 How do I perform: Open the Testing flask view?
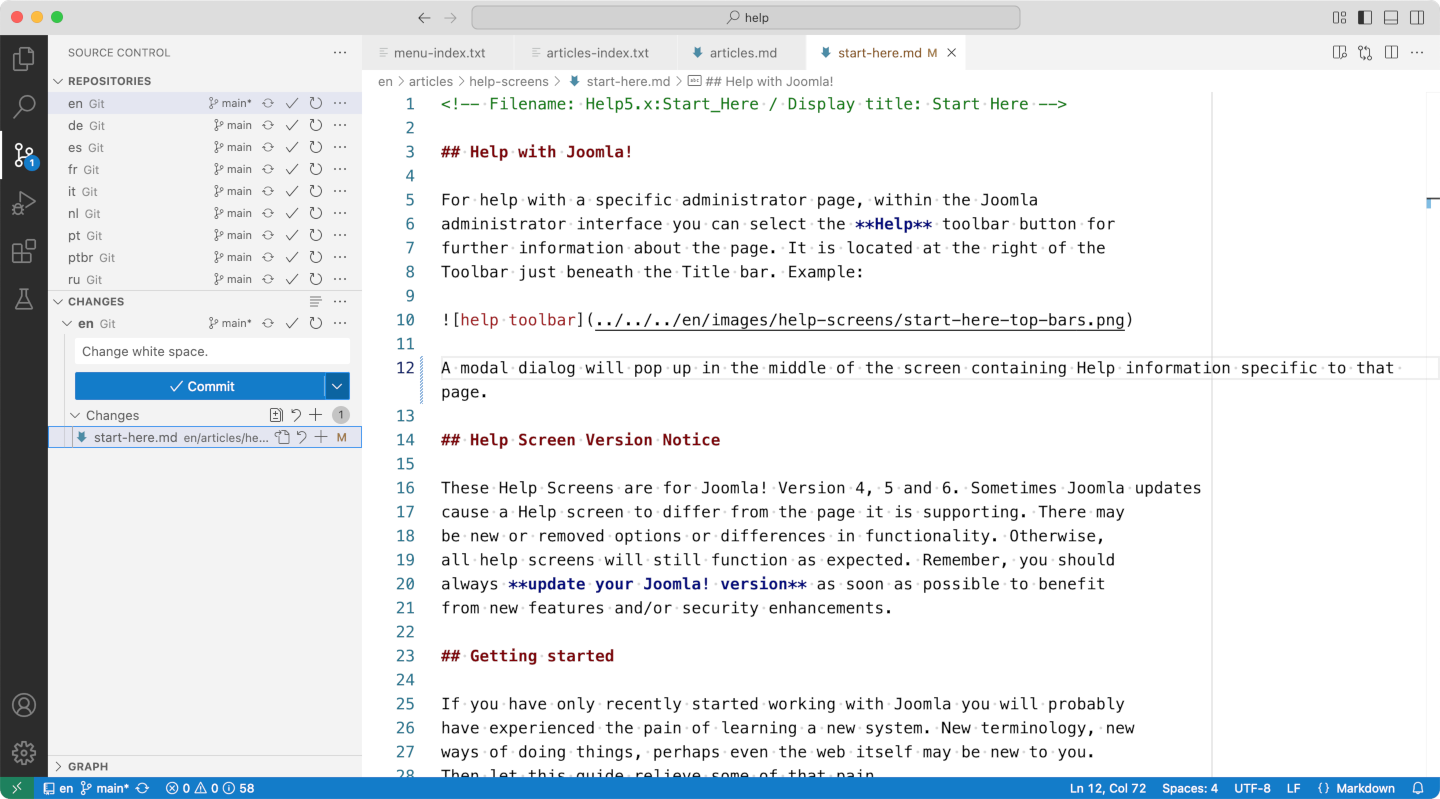click(x=24, y=299)
